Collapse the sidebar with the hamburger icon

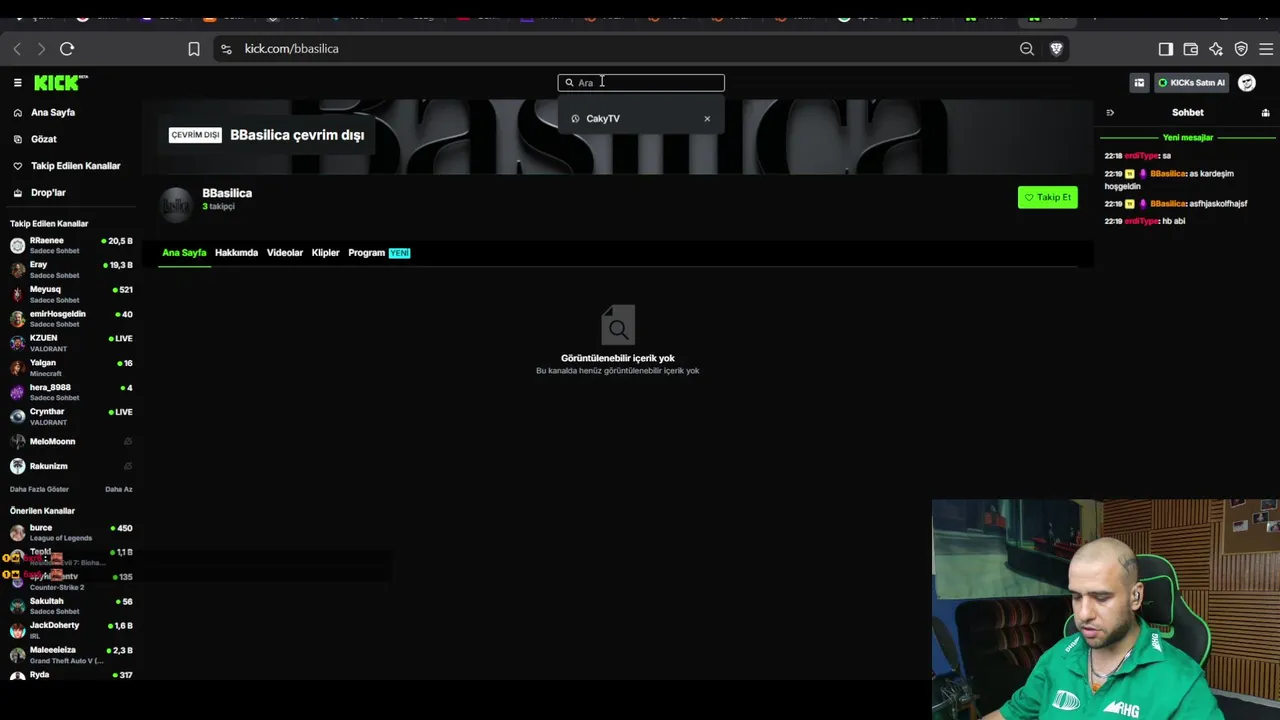[x=17, y=83]
